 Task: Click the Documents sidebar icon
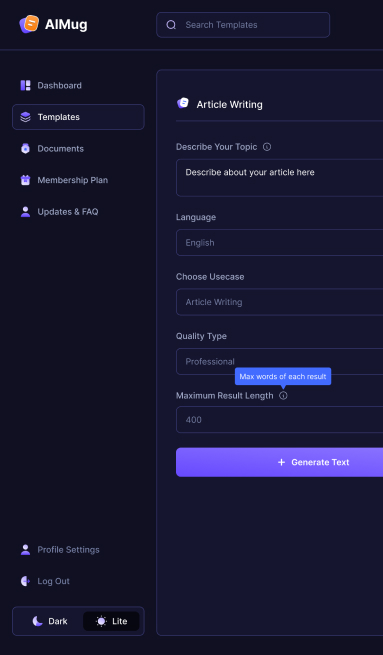[25, 149]
